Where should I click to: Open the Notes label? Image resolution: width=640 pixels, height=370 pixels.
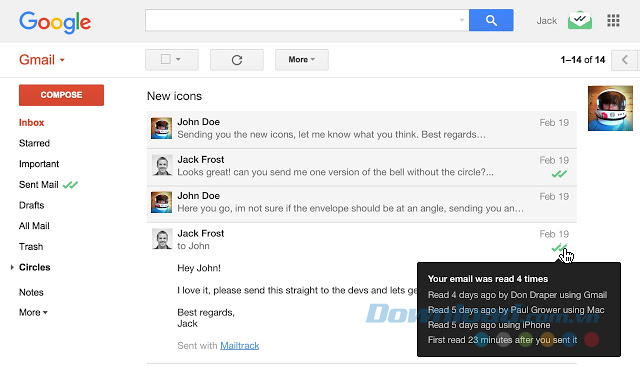(31, 292)
